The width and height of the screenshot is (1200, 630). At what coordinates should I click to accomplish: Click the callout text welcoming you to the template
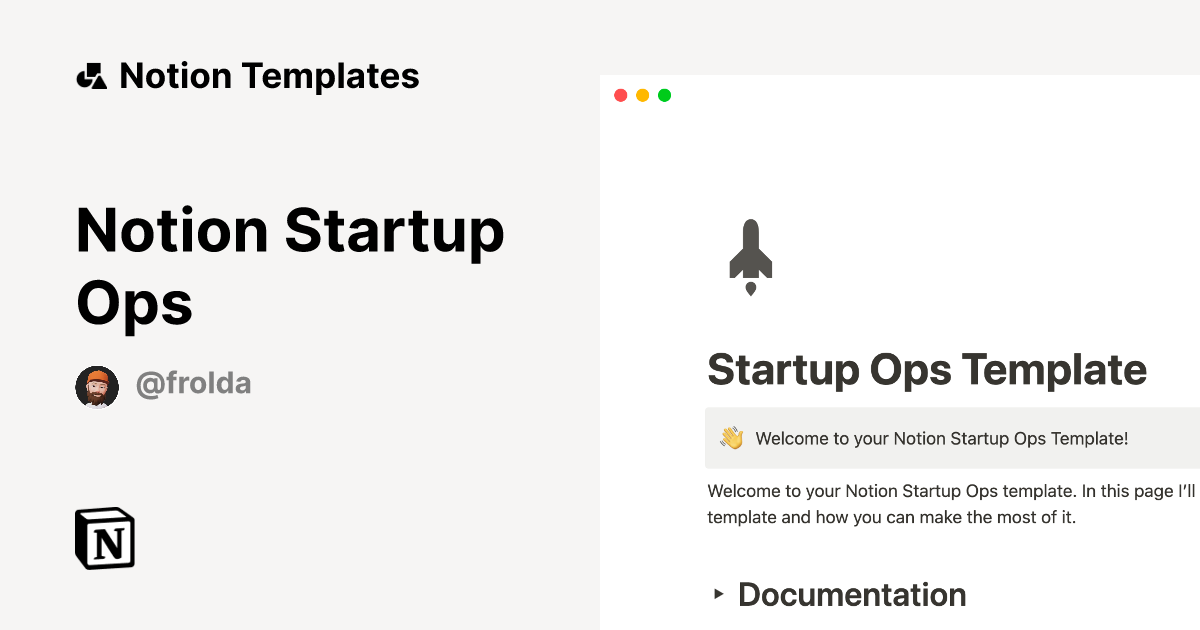coord(941,438)
